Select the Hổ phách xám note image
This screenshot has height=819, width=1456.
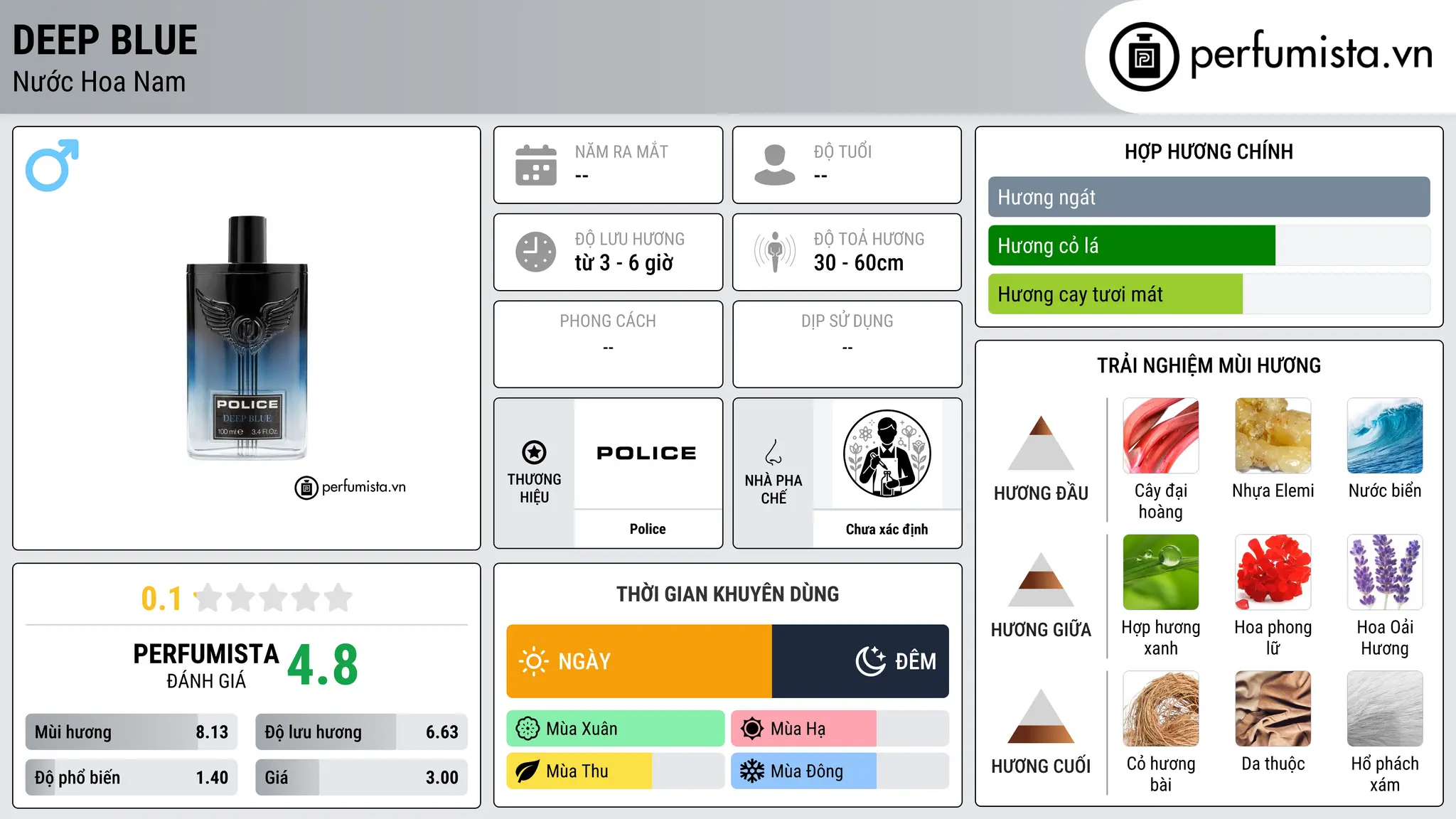(x=1385, y=709)
